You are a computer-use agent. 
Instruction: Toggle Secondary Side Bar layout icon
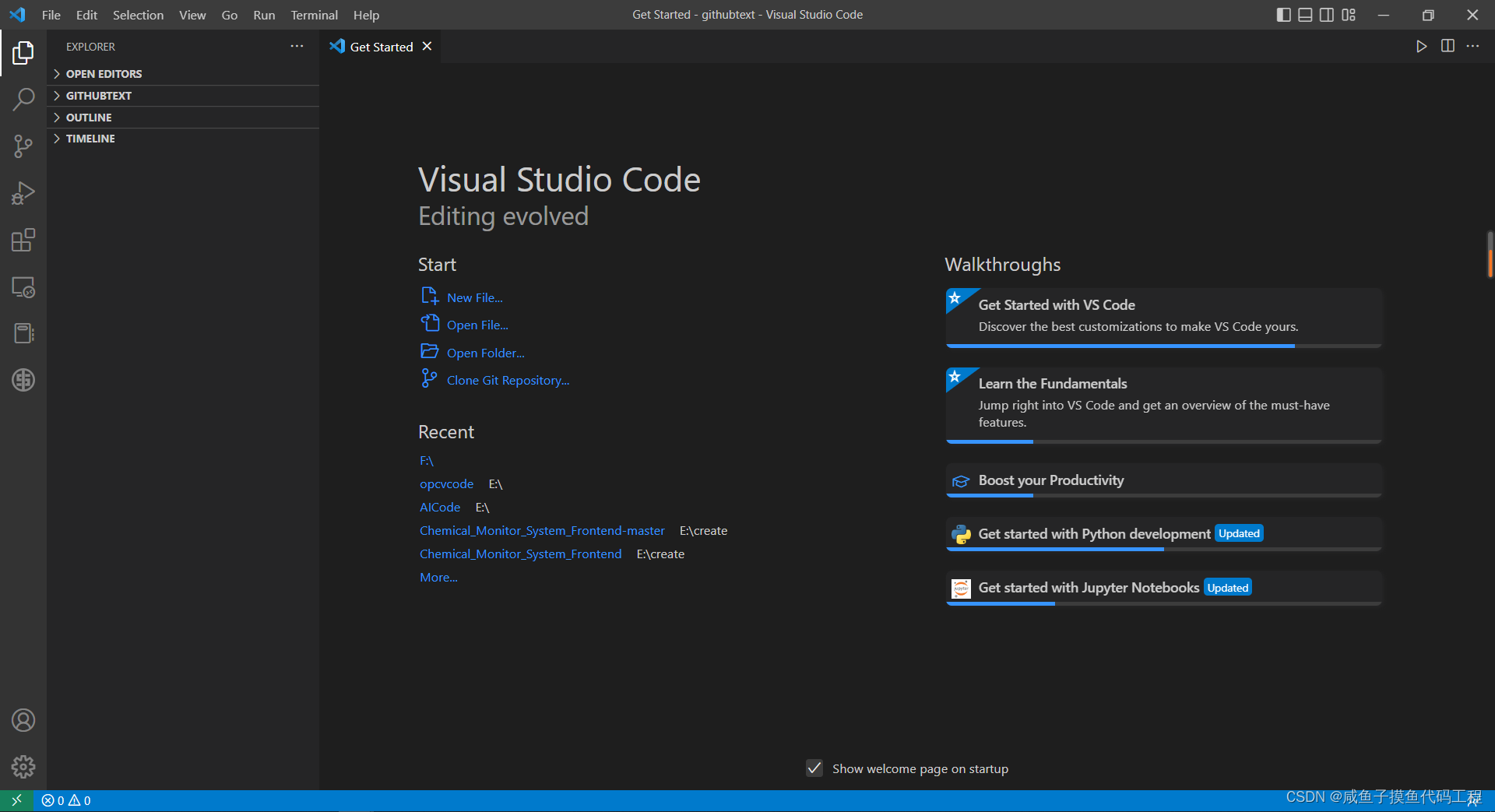pos(1327,15)
